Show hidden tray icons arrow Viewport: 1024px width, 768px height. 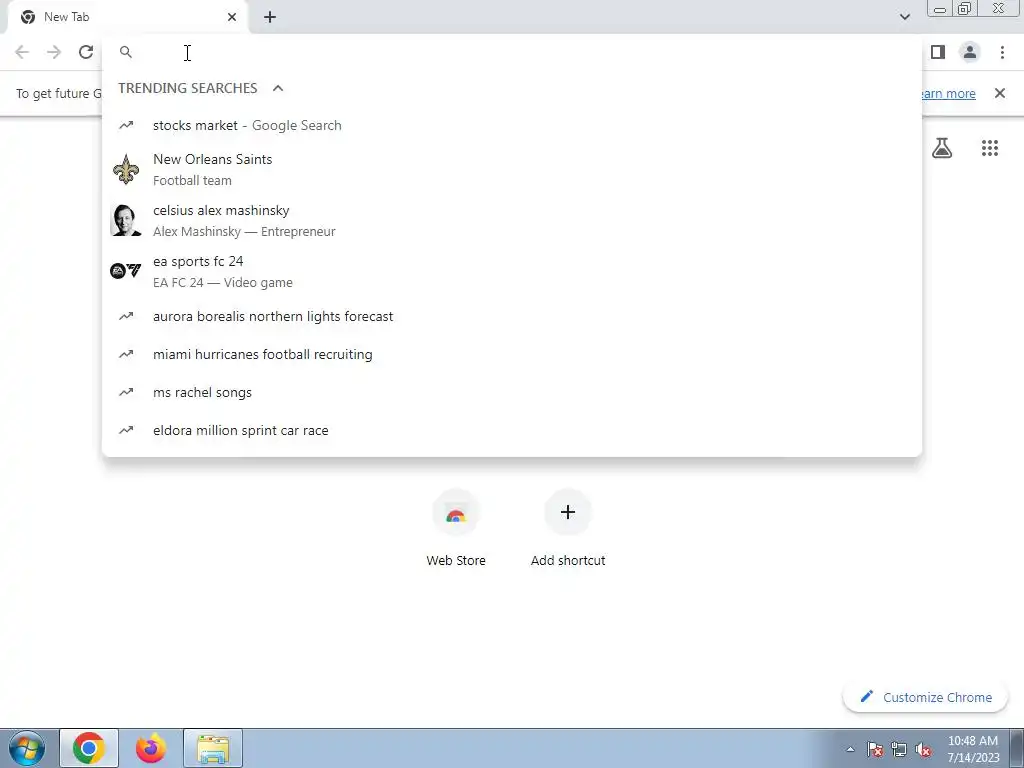[x=850, y=749]
